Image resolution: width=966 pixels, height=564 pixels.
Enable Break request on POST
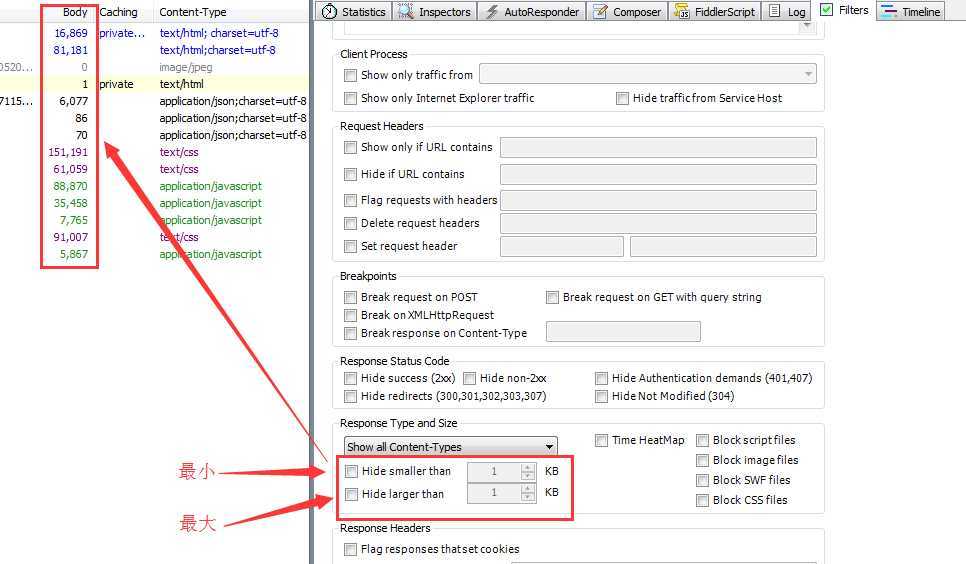(x=351, y=298)
